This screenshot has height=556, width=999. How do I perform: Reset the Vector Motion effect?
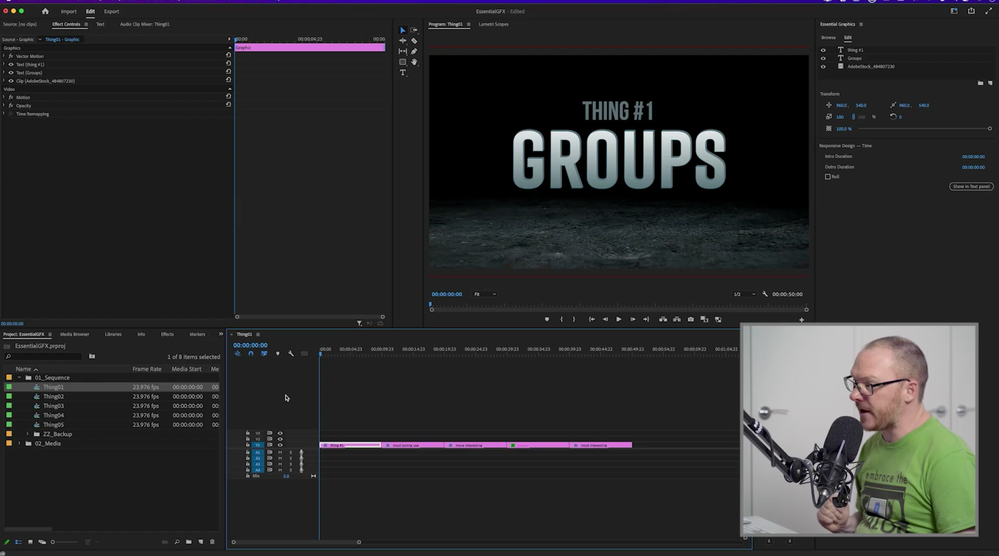(228, 56)
